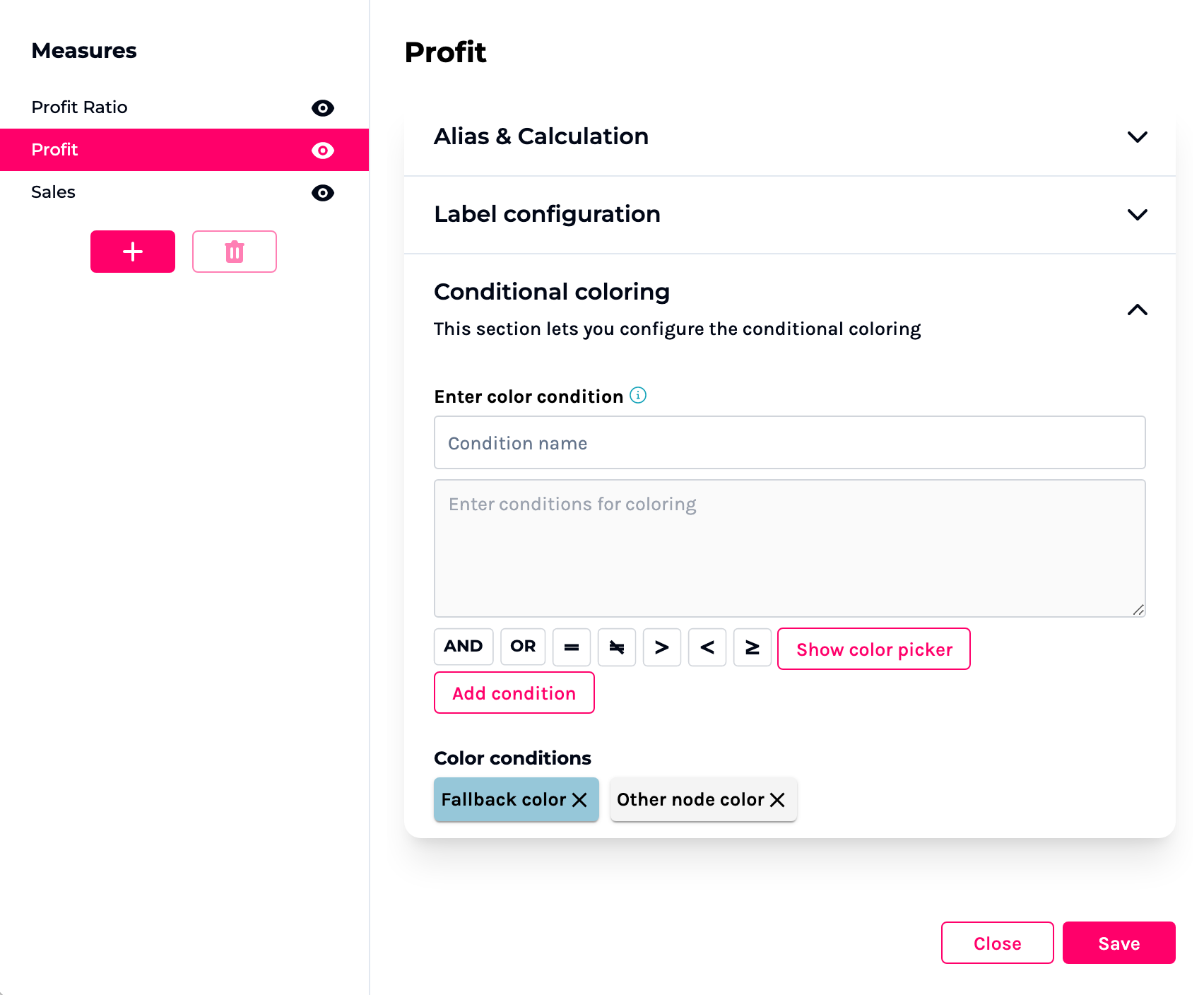Expand the Label configuration section
This screenshot has height=995, width=1204.
pyautogui.click(x=1137, y=215)
